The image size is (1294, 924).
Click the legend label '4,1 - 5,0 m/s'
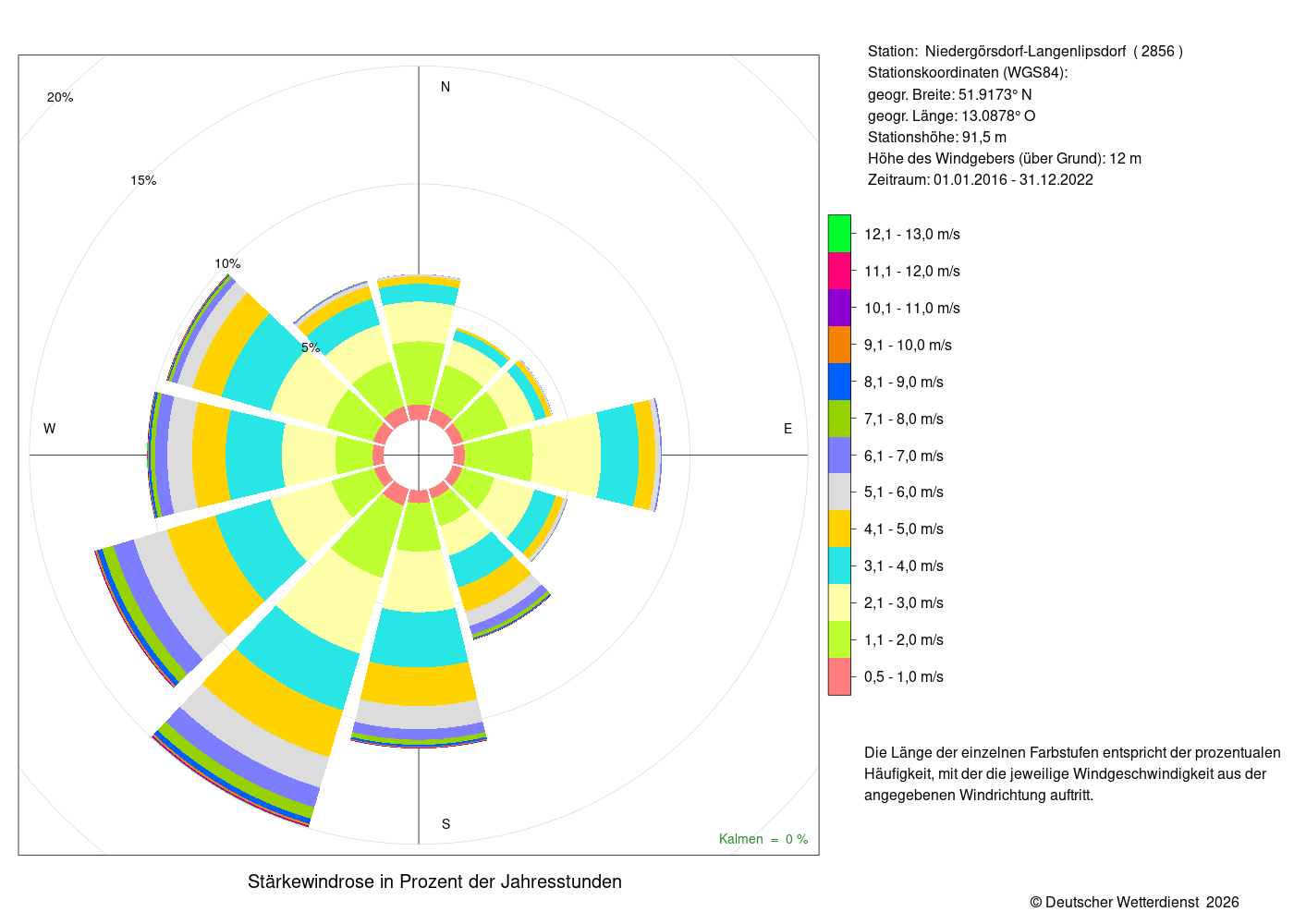(904, 529)
